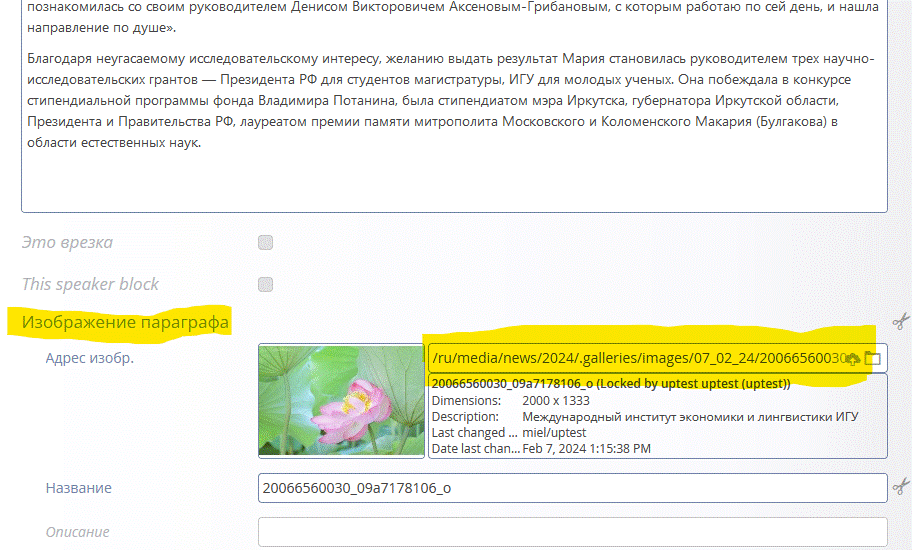Click the bold Locked by uptest image title

pyautogui.click(x=610, y=384)
